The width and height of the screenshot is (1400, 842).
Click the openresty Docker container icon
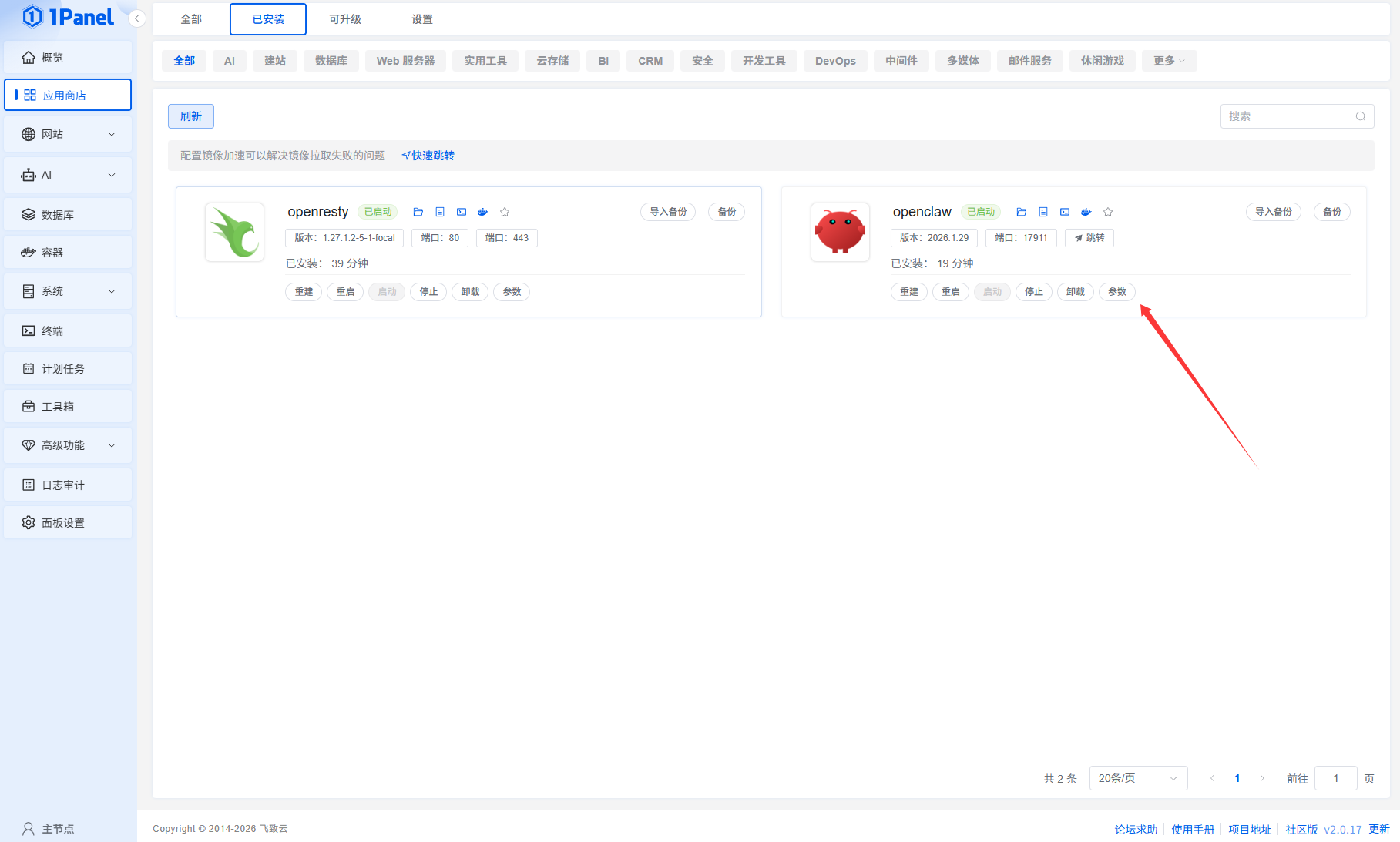pyautogui.click(x=483, y=212)
